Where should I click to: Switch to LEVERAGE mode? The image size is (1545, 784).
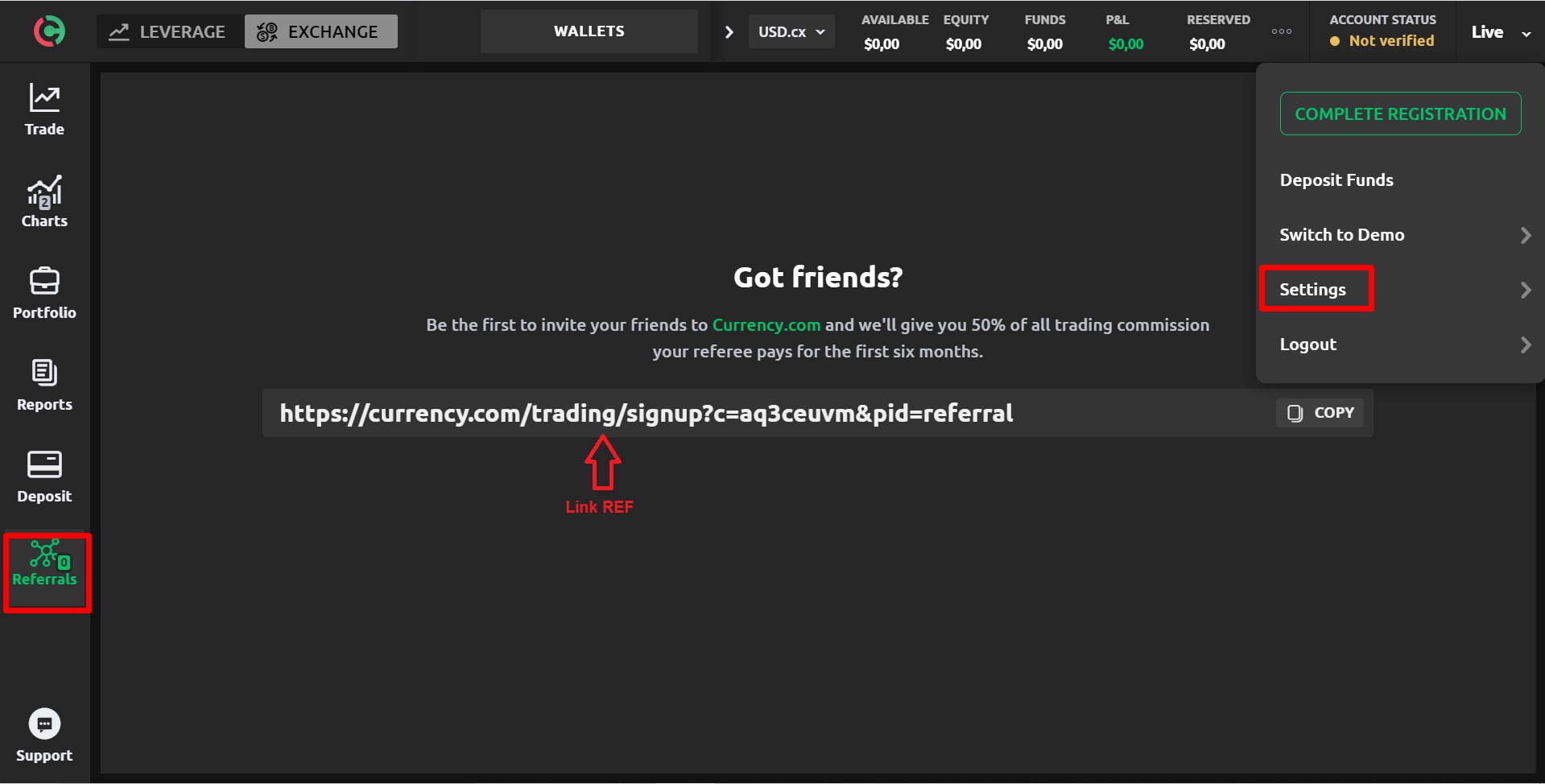(168, 31)
